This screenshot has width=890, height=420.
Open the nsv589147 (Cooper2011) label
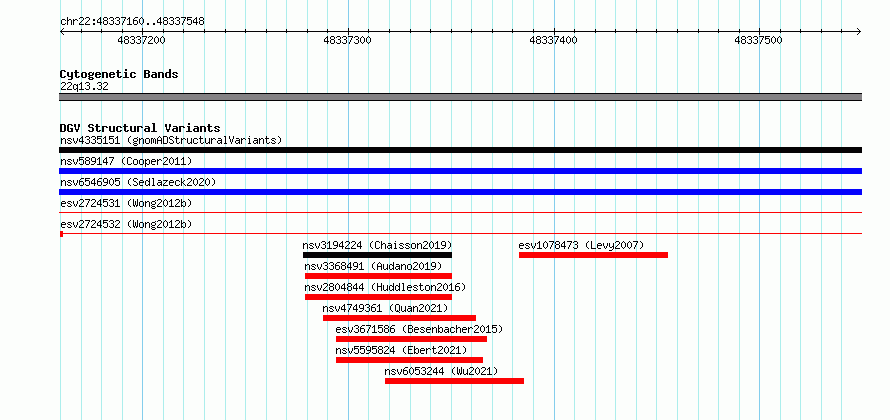click(126, 161)
